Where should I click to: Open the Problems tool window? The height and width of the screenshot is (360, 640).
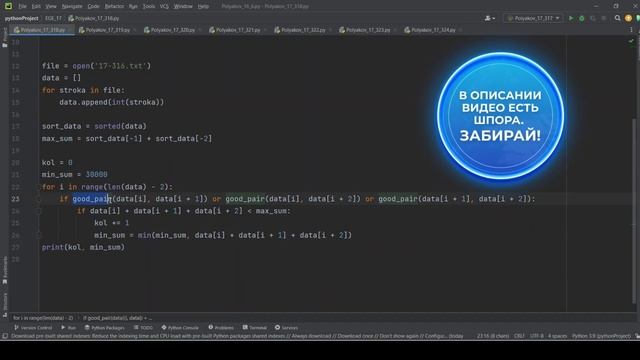tap(221, 328)
